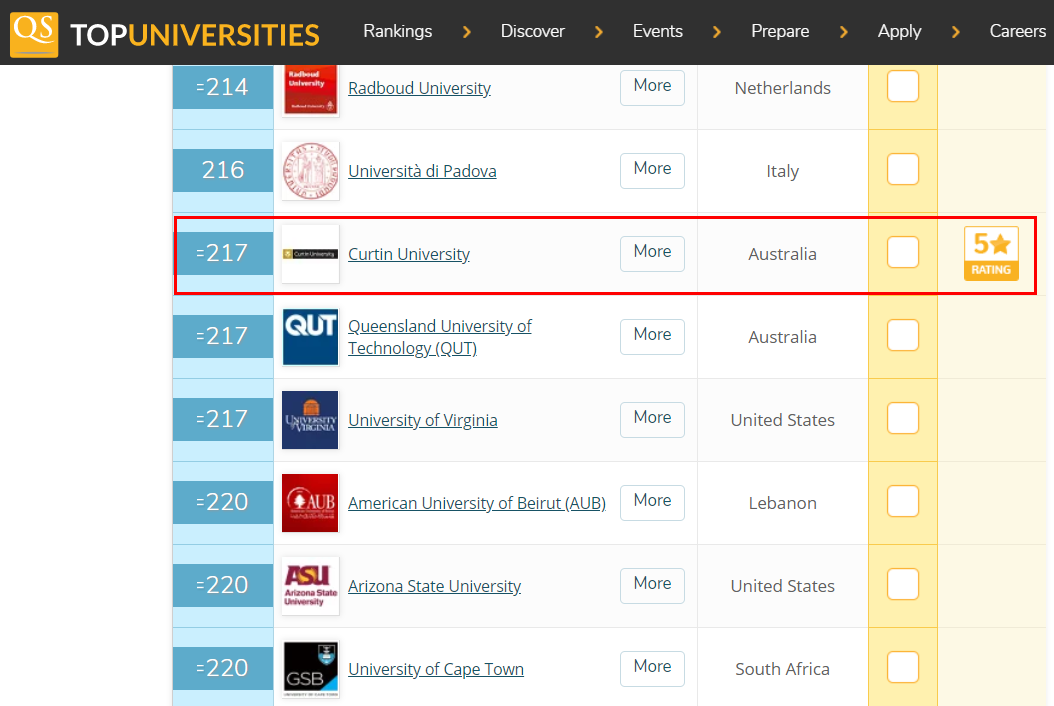Select the rank =214 cell
Image resolution: width=1054 pixels, height=706 pixels.
pyautogui.click(x=222, y=87)
